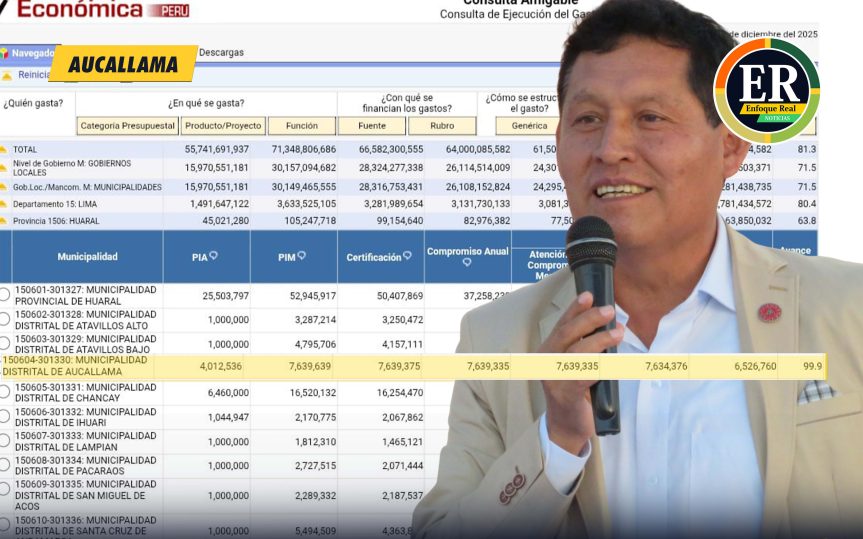Click the Producto/Proyecto button

(x=224, y=126)
